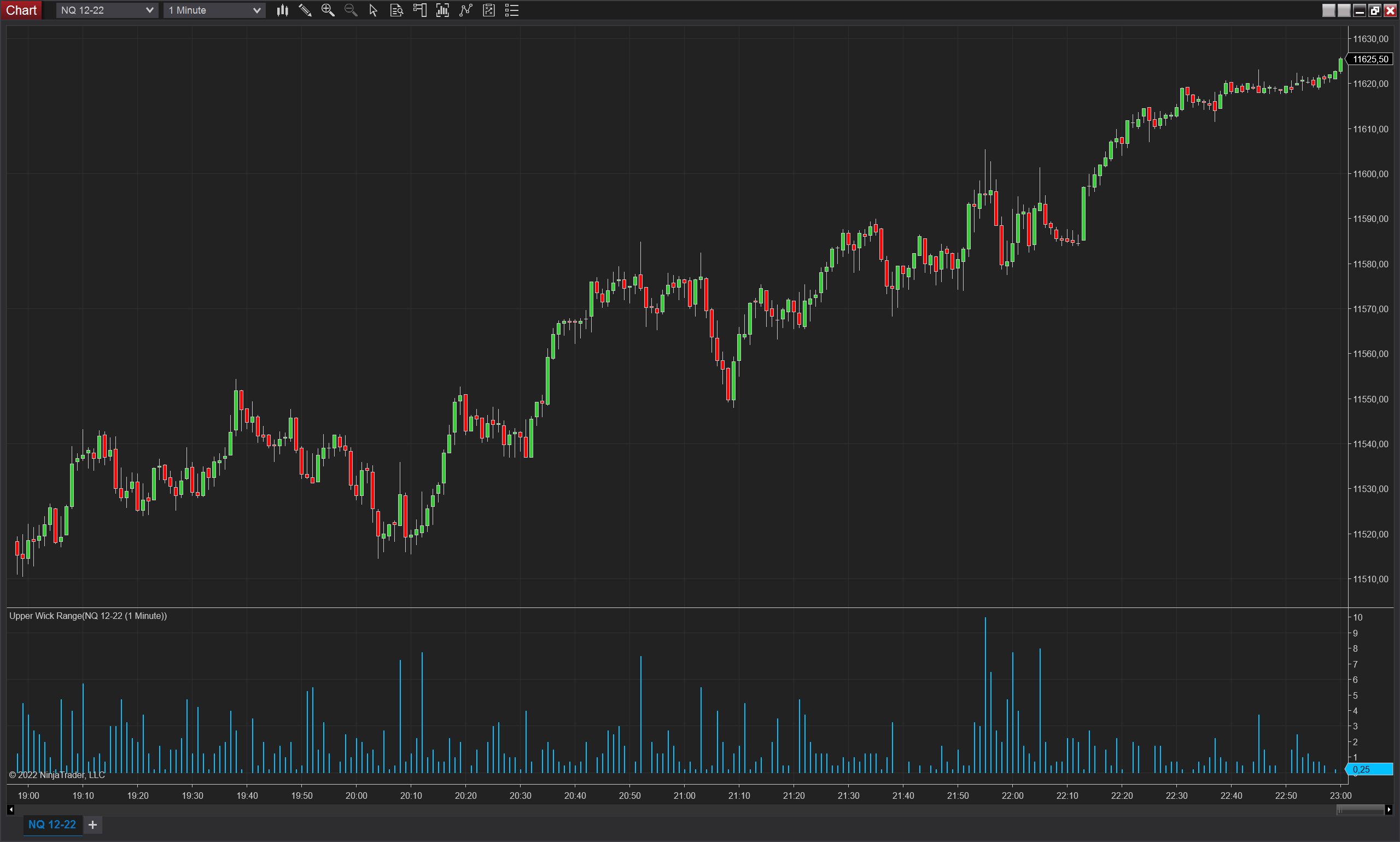This screenshot has height=842, width=1400.
Task: Click the indicator value marker 0,25
Action: point(1370,769)
